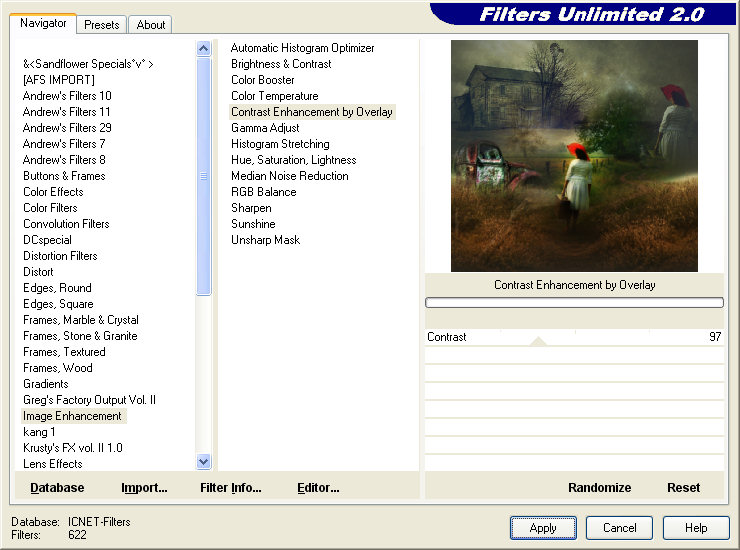This screenshot has width=740, height=550.
Task: Select Contrast Enhancement by Overlay in filter list
Action: (x=312, y=112)
